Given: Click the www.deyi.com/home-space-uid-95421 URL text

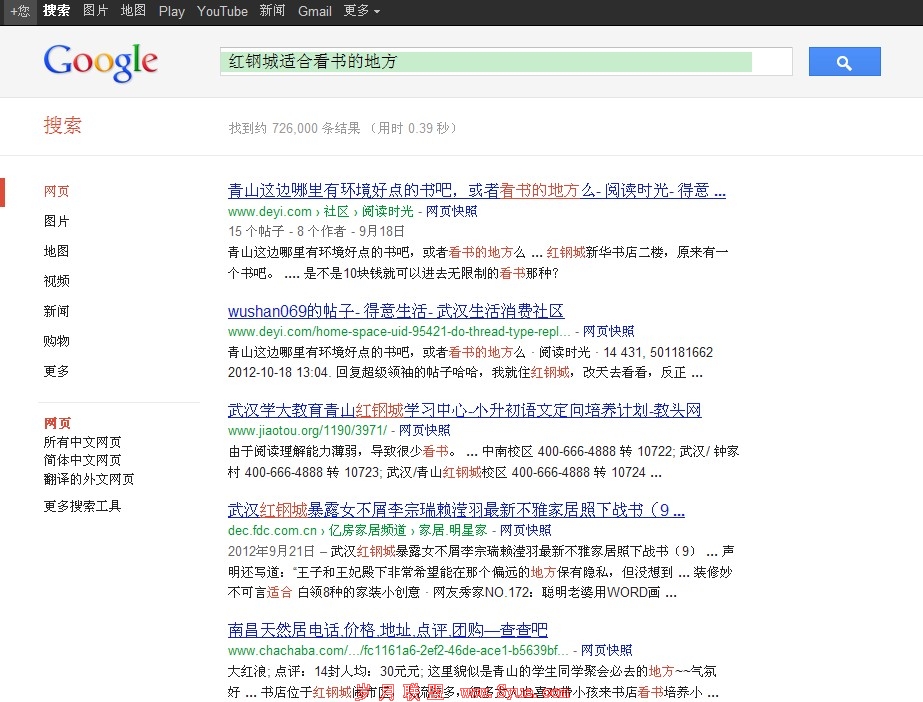Looking at the screenshot, I should tap(399, 331).
